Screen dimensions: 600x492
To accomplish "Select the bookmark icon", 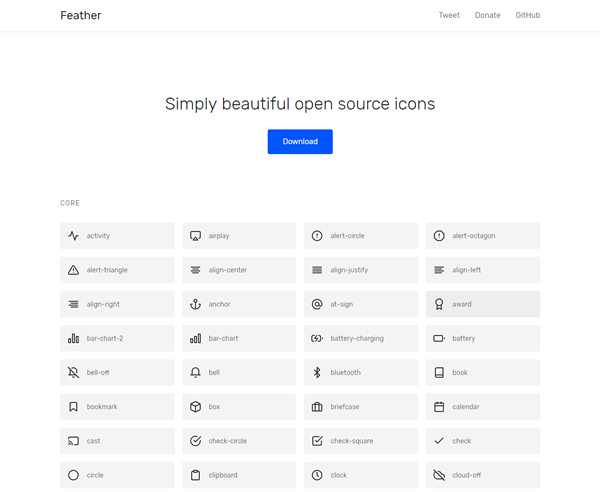I will pyautogui.click(x=73, y=407).
